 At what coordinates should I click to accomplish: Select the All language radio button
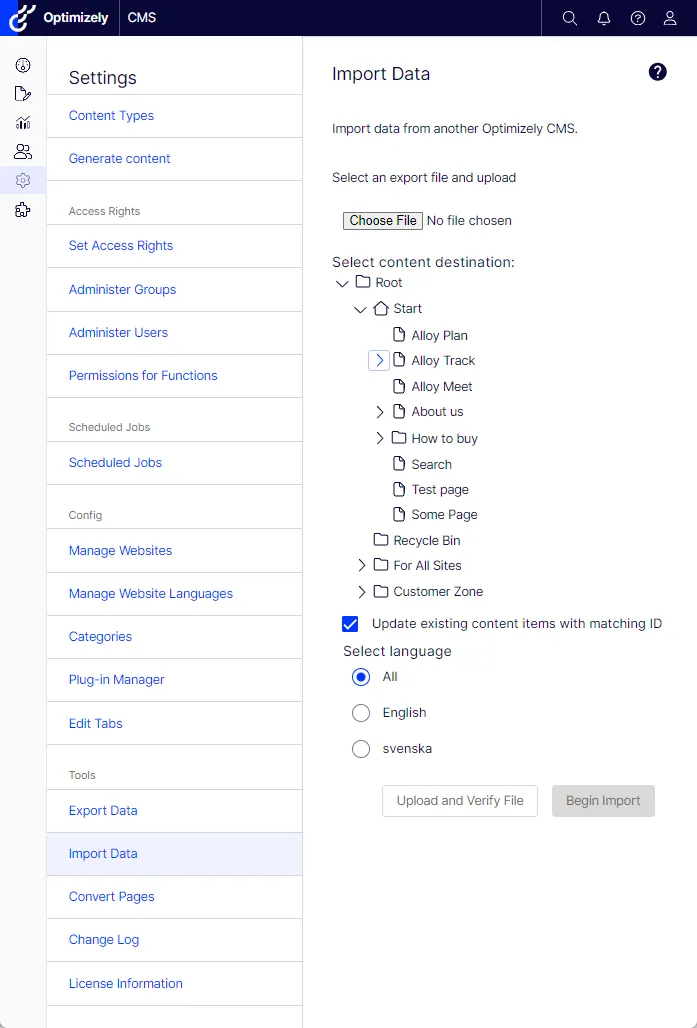[x=361, y=677]
